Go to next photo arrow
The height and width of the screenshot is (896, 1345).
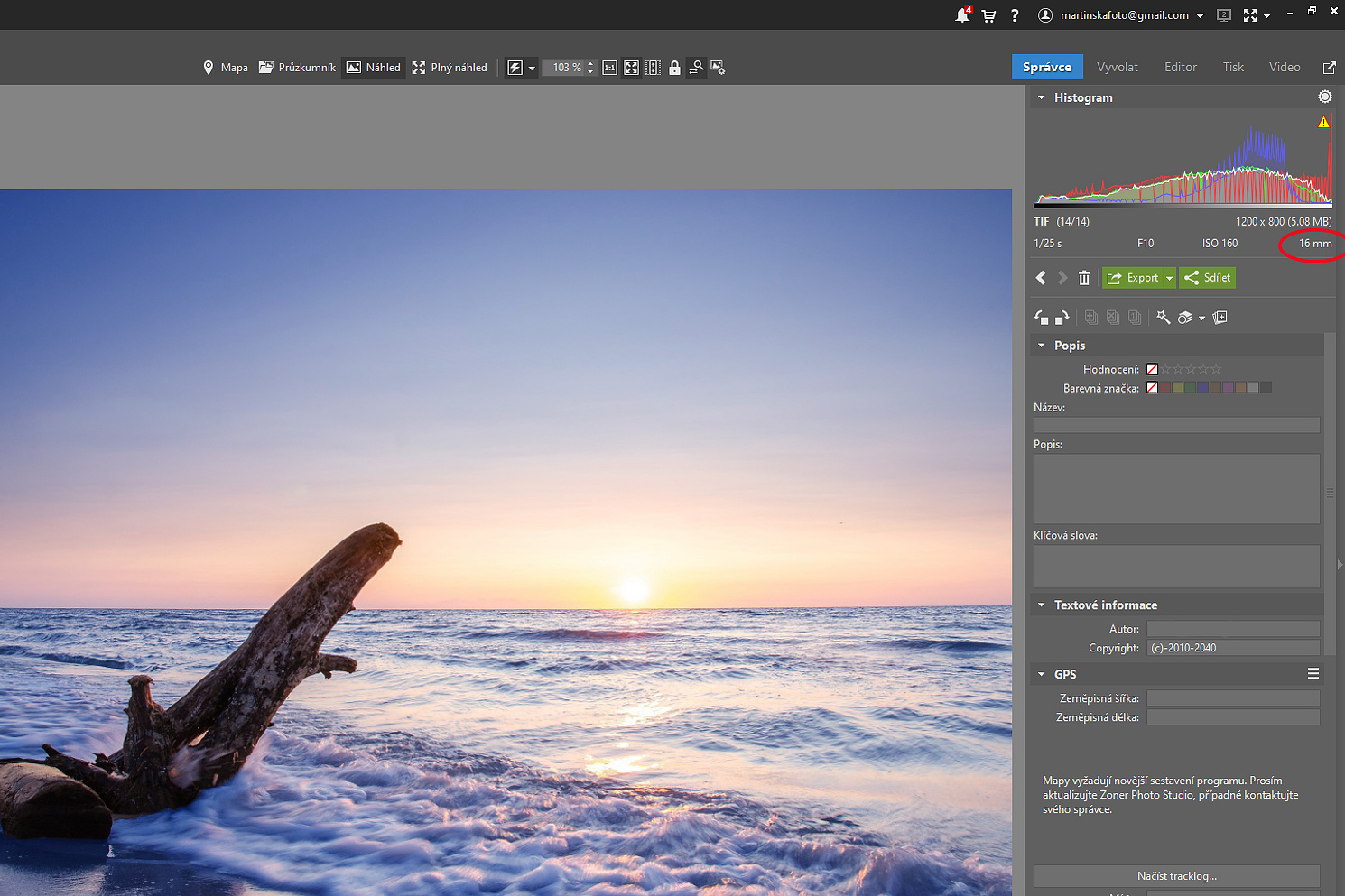(1062, 278)
